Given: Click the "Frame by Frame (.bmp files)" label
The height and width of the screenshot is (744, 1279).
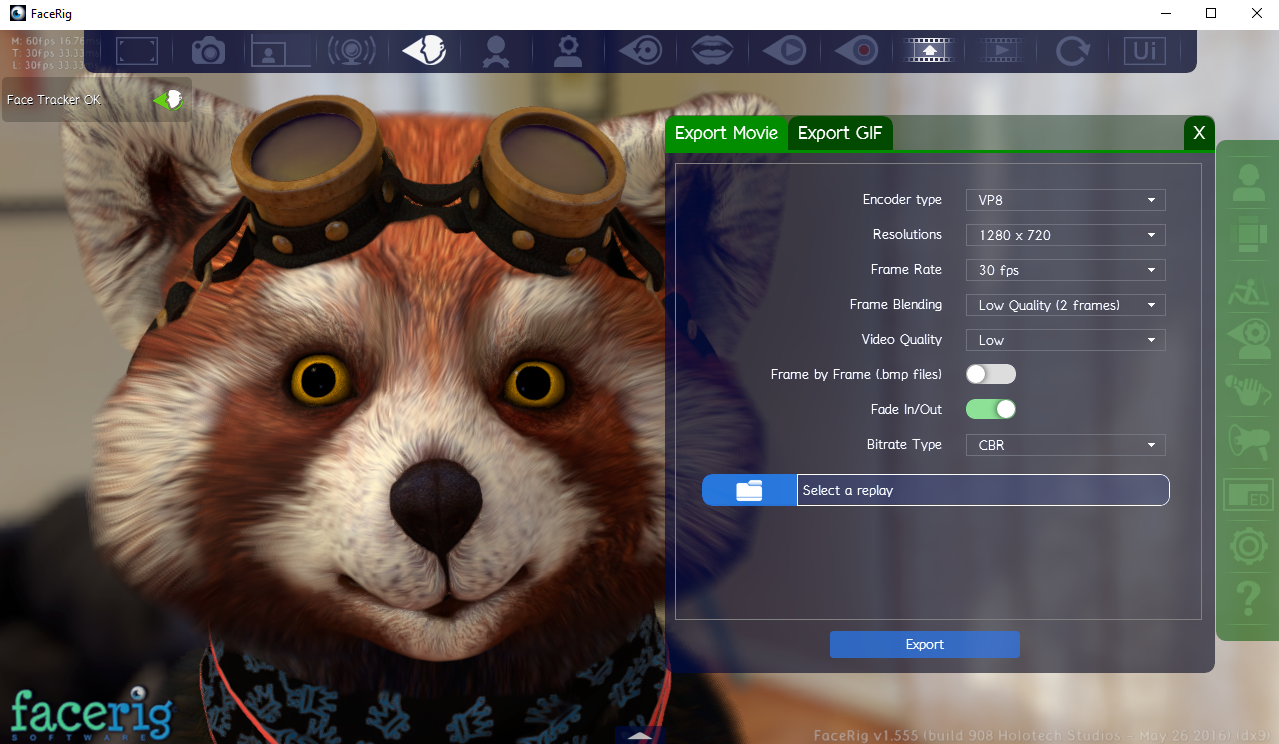Looking at the screenshot, I should click(857, 374).
